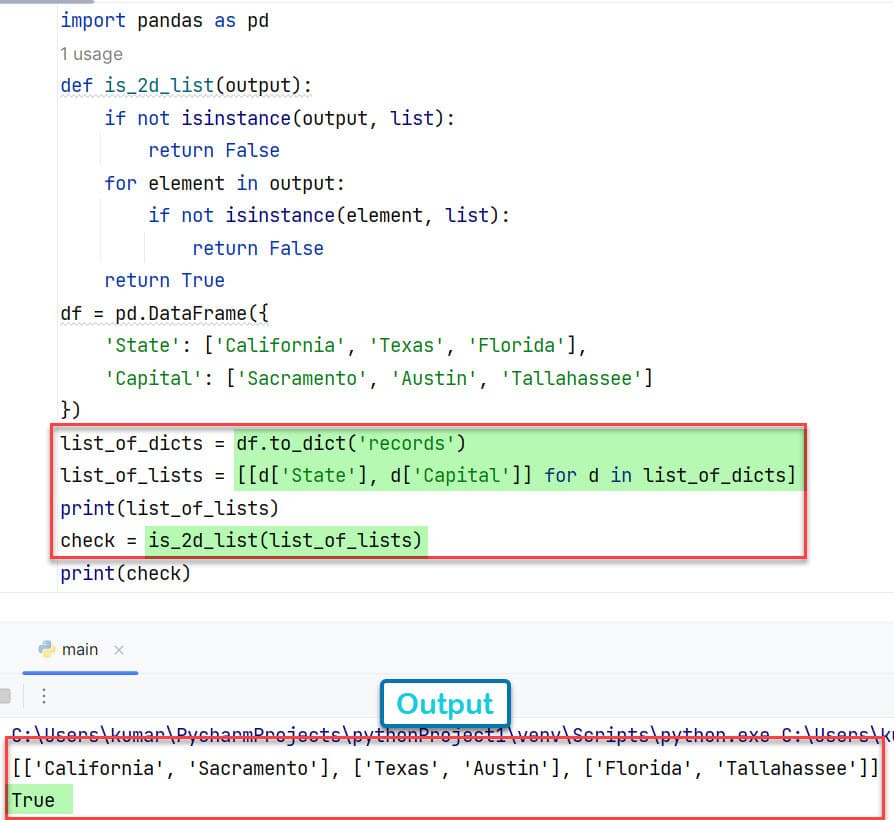The width and height of the screenshot is (894, 820).
Task: Click the 1 usage hint above is_2d_list
Action: (x=90, y=53)
